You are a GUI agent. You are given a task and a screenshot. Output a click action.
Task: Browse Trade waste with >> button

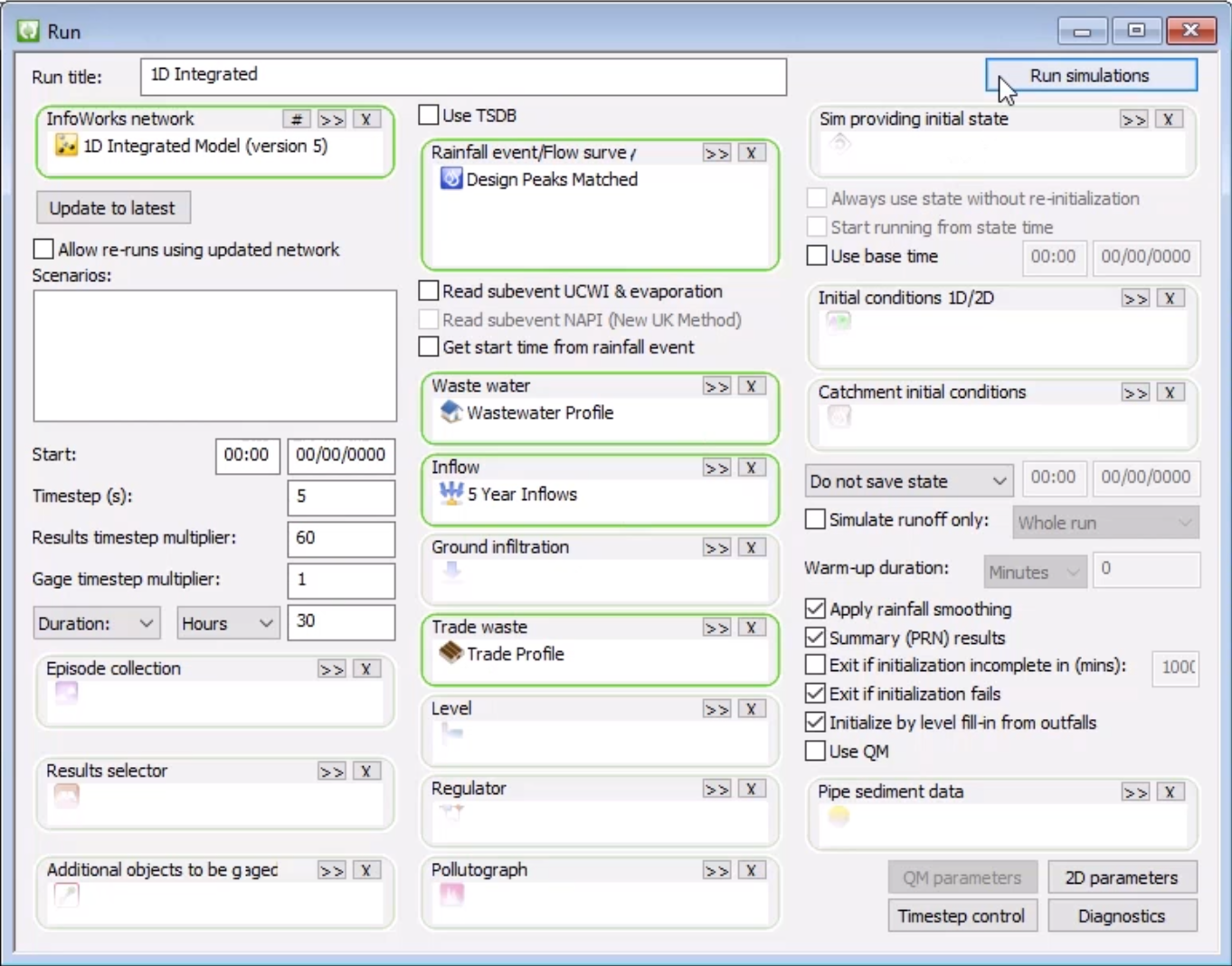pos(717,628)
